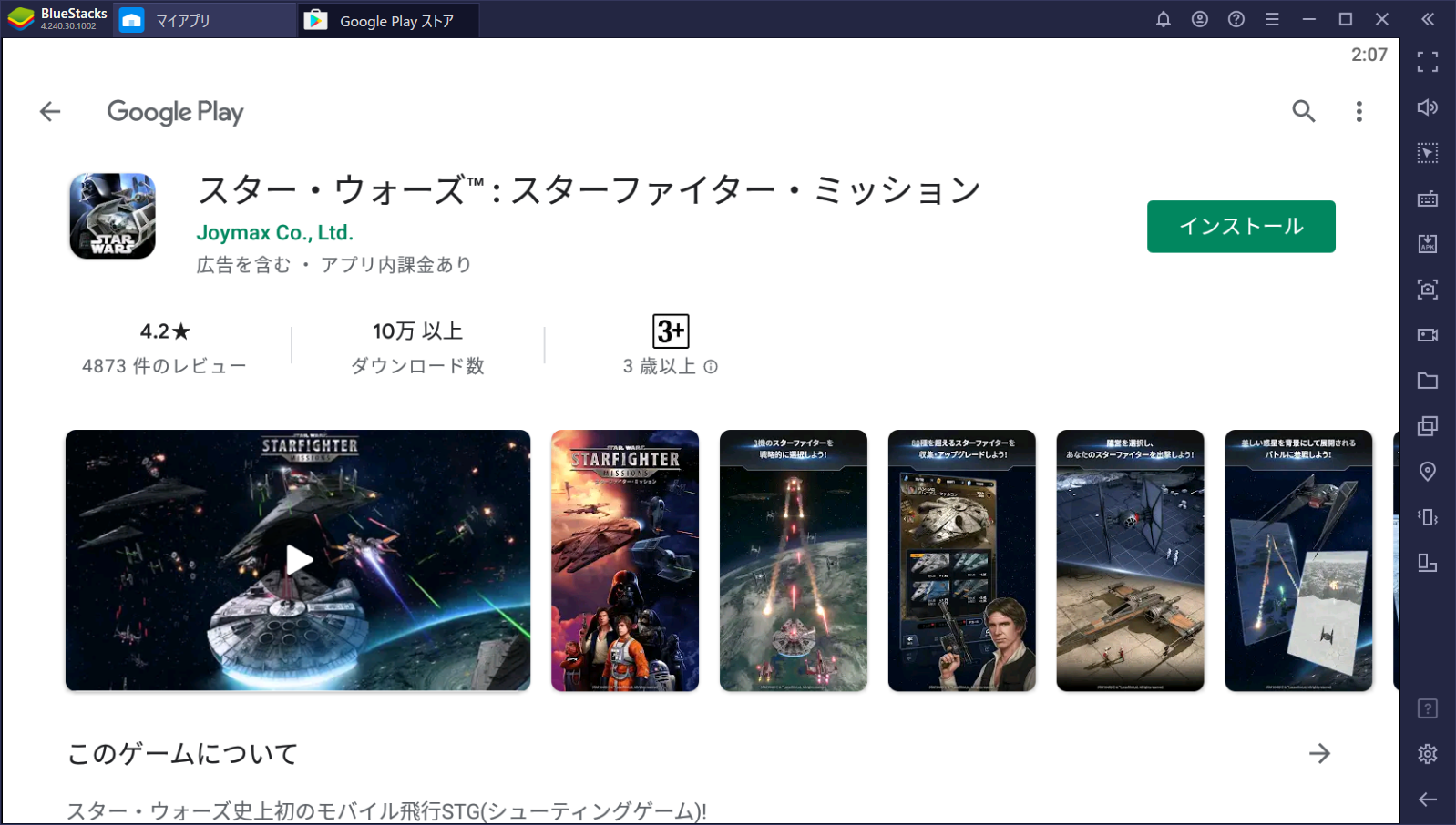Click the volume speaker icon in sidebar
The height and width of the screenshot is (825, 1456).
tap(1428, 107)
